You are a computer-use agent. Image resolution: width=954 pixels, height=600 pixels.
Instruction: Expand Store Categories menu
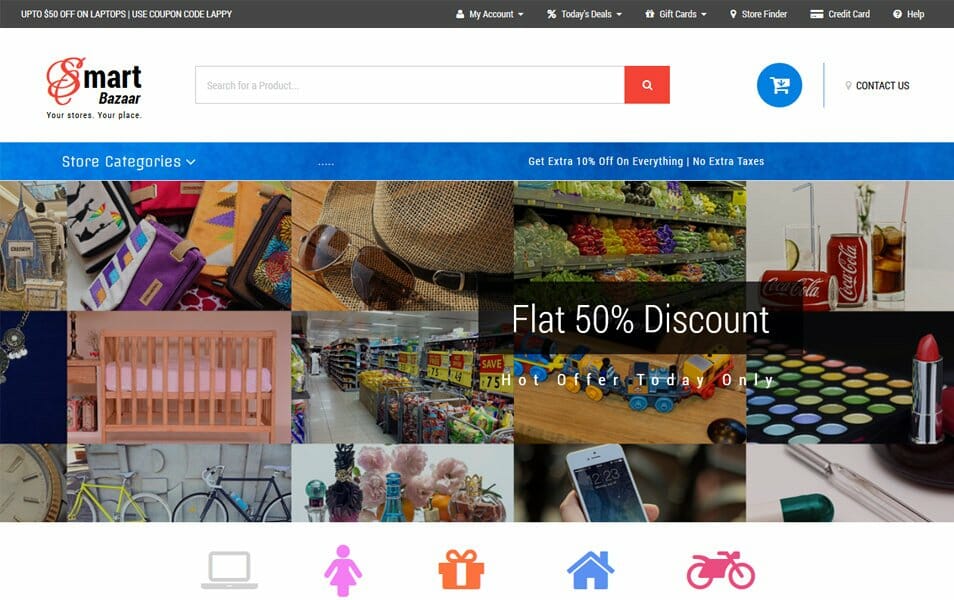tap(128, 161)
